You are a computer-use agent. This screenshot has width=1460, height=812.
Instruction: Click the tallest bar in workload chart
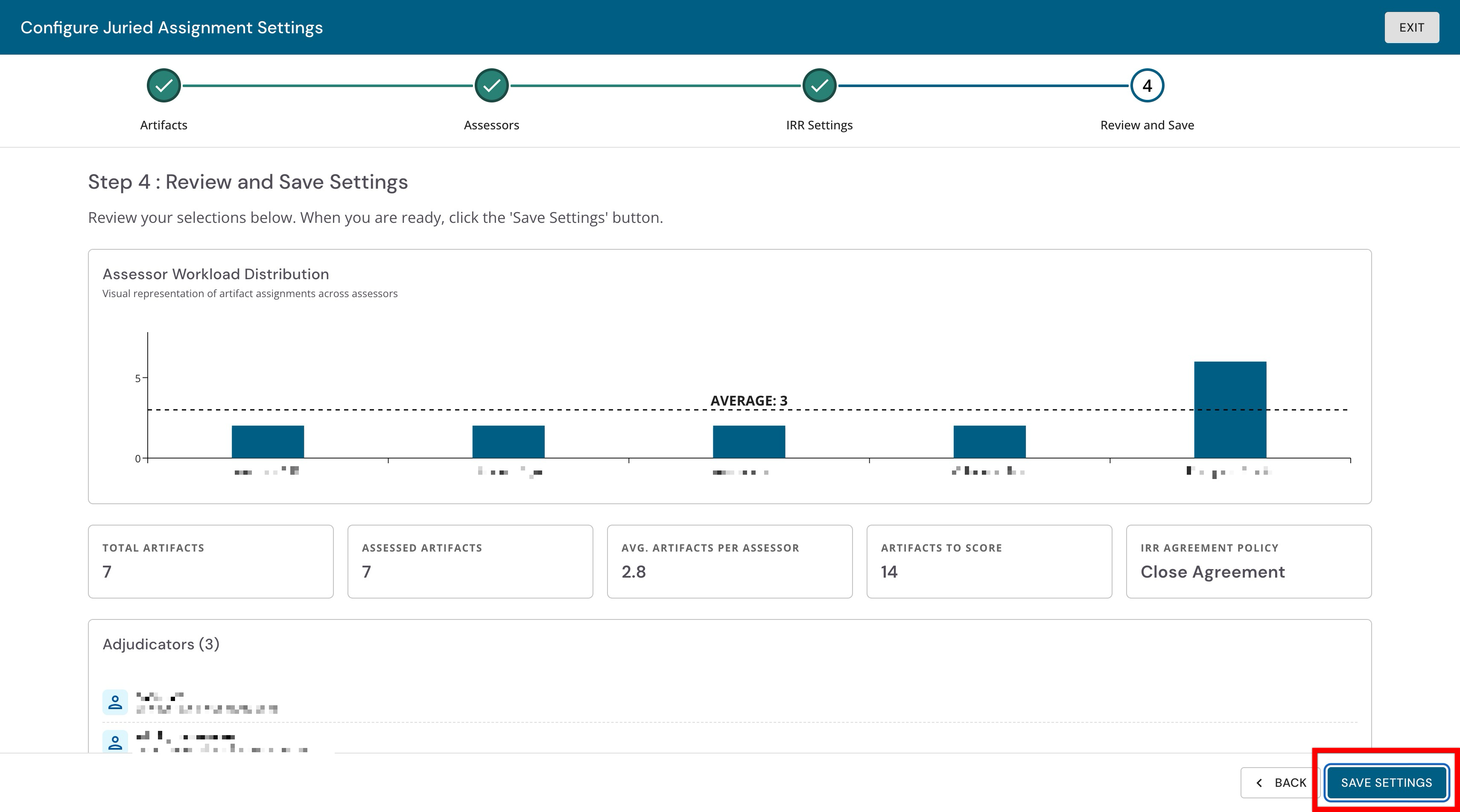click(x=1230, y=410)
